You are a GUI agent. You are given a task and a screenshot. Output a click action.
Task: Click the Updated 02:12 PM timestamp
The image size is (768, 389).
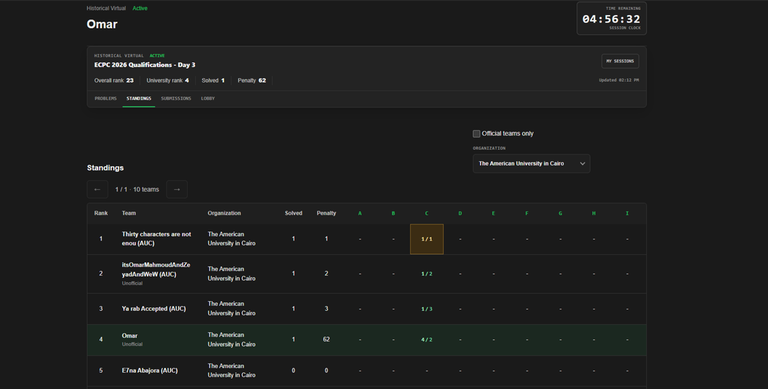619,80
